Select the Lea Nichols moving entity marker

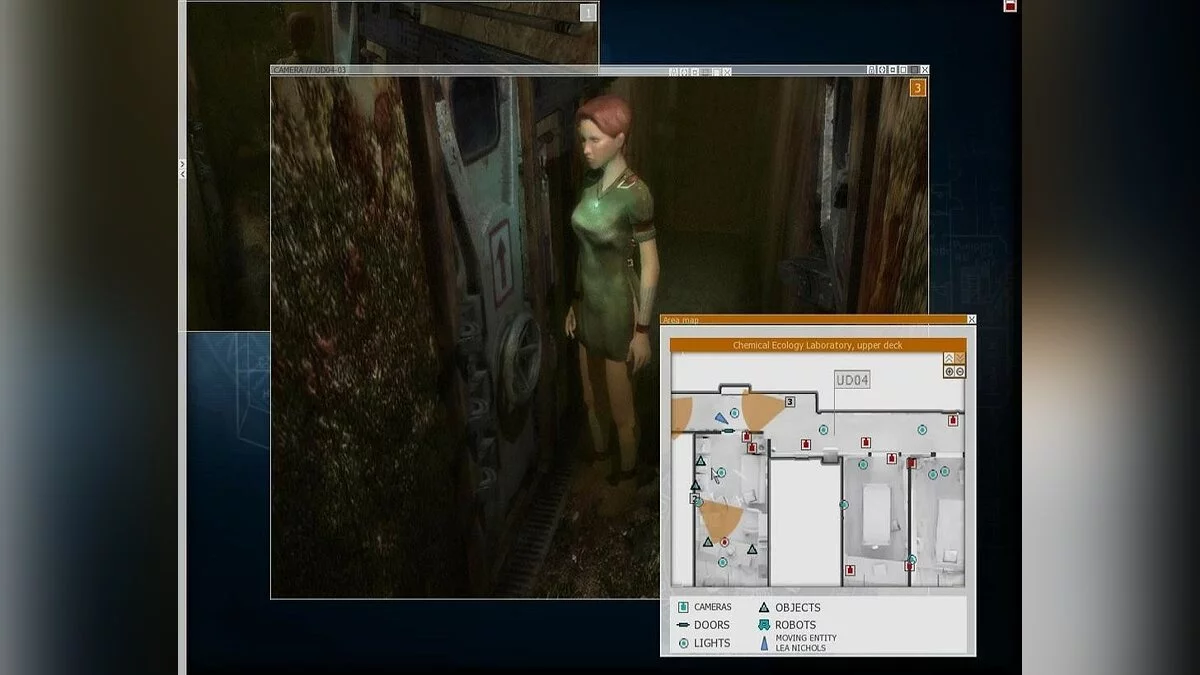point(721,418)
